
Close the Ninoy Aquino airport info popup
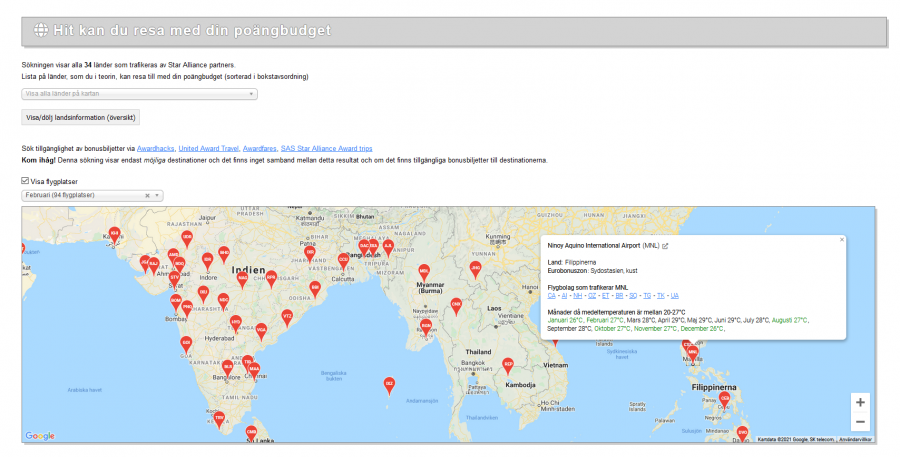pyautogui.click(x=842, y=239)
